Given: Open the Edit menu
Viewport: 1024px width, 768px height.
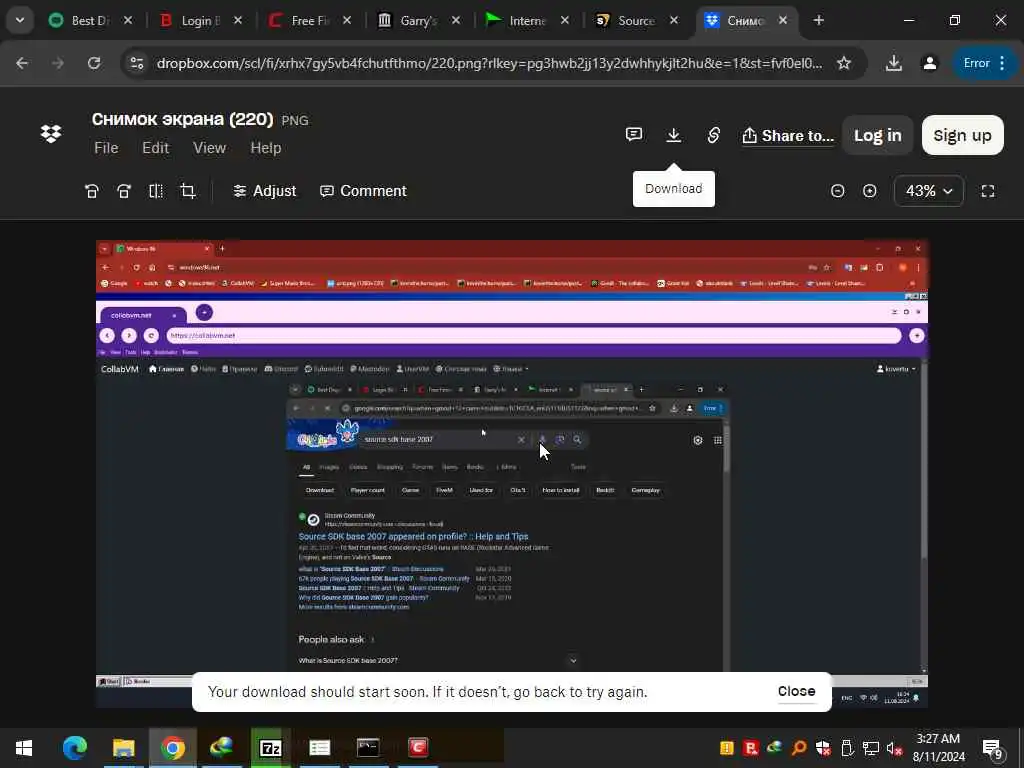Looking at the screenshot, I should click(x=155, y=148).
